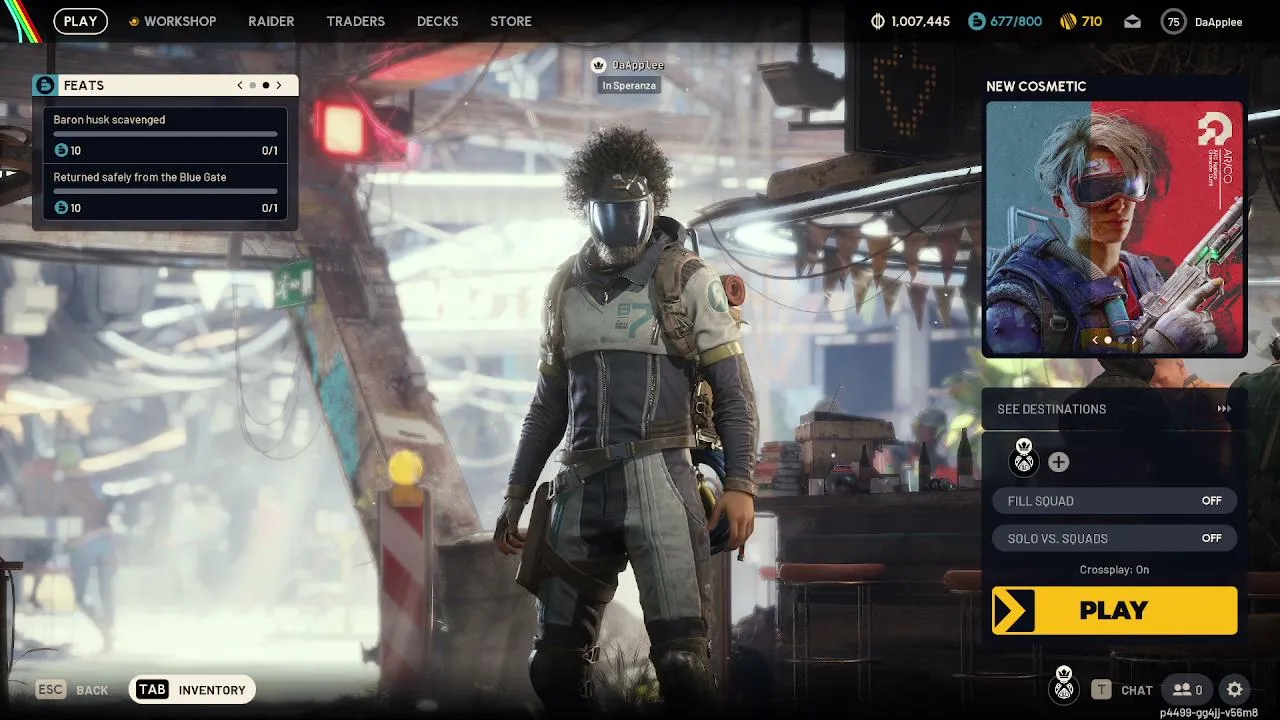Select the second Feats page dot

point(265,85)
